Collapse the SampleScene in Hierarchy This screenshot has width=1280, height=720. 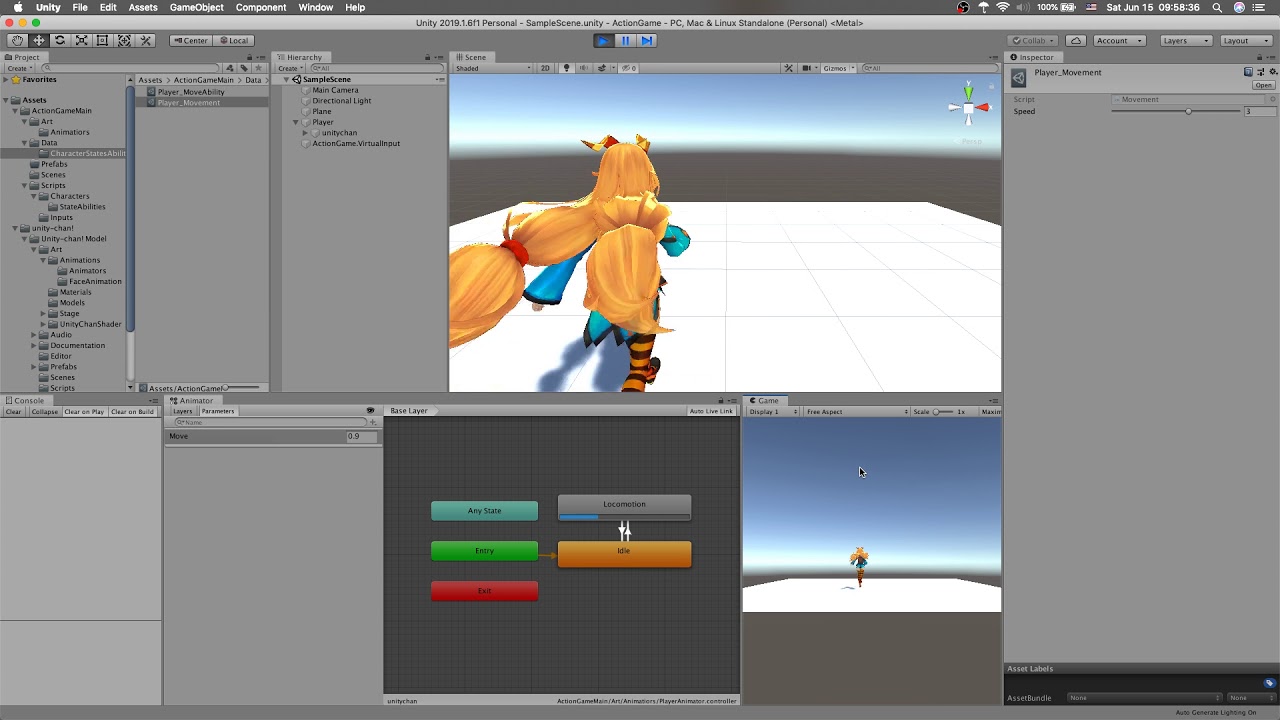pos(286,79)
